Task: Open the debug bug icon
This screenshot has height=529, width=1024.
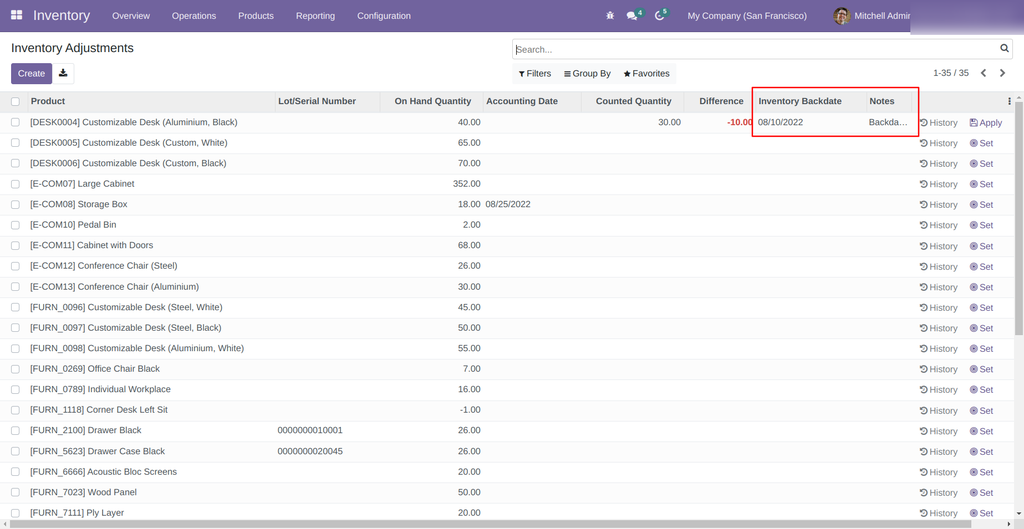Action: tap(610, 16)
